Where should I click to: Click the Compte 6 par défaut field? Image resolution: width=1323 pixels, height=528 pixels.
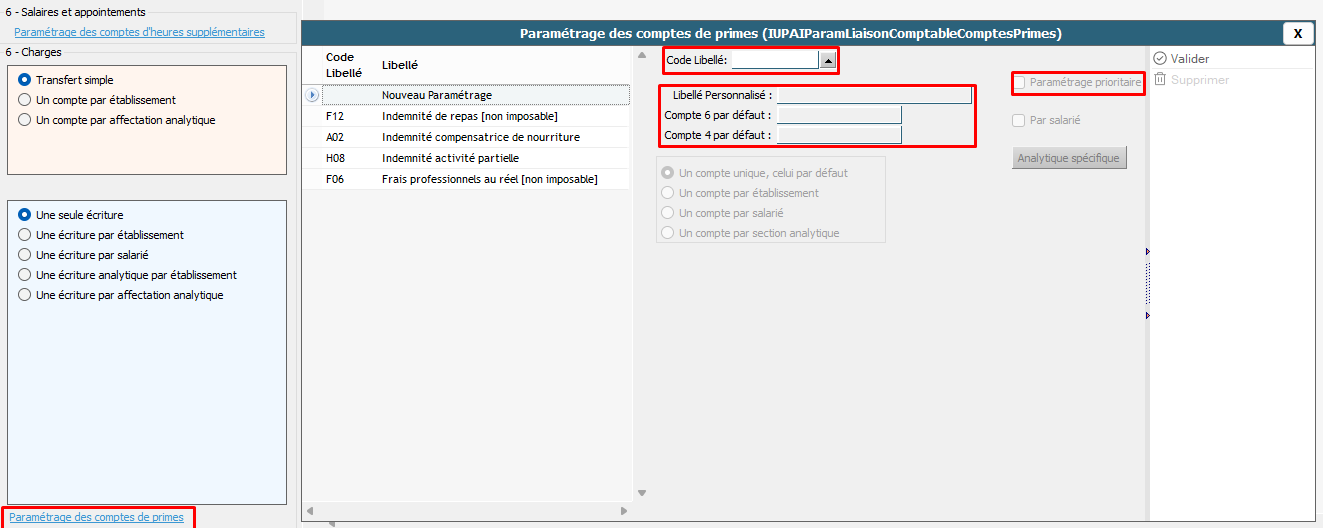pos(839,115)
